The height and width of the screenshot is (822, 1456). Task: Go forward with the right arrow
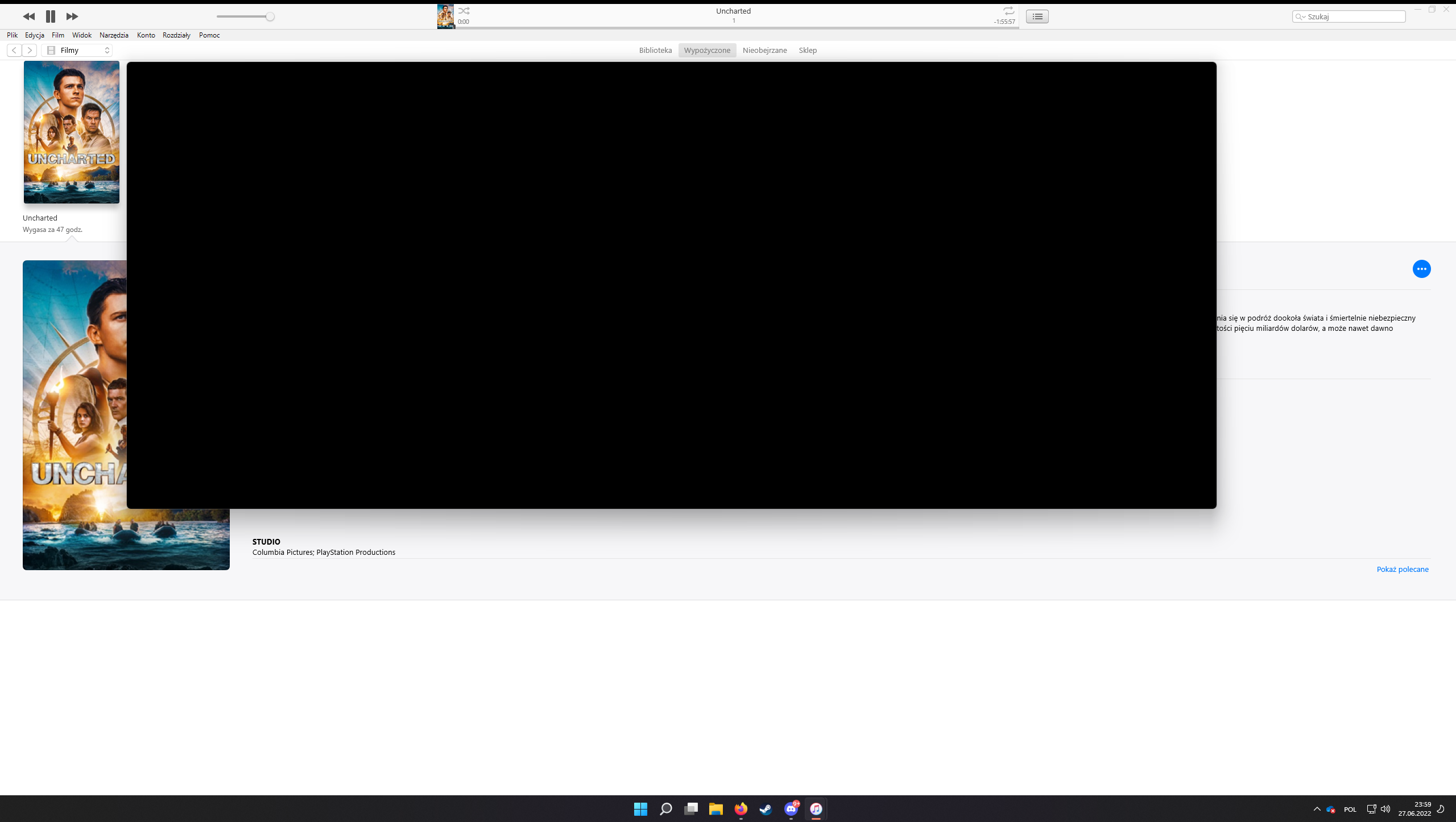tap(30, 50)
